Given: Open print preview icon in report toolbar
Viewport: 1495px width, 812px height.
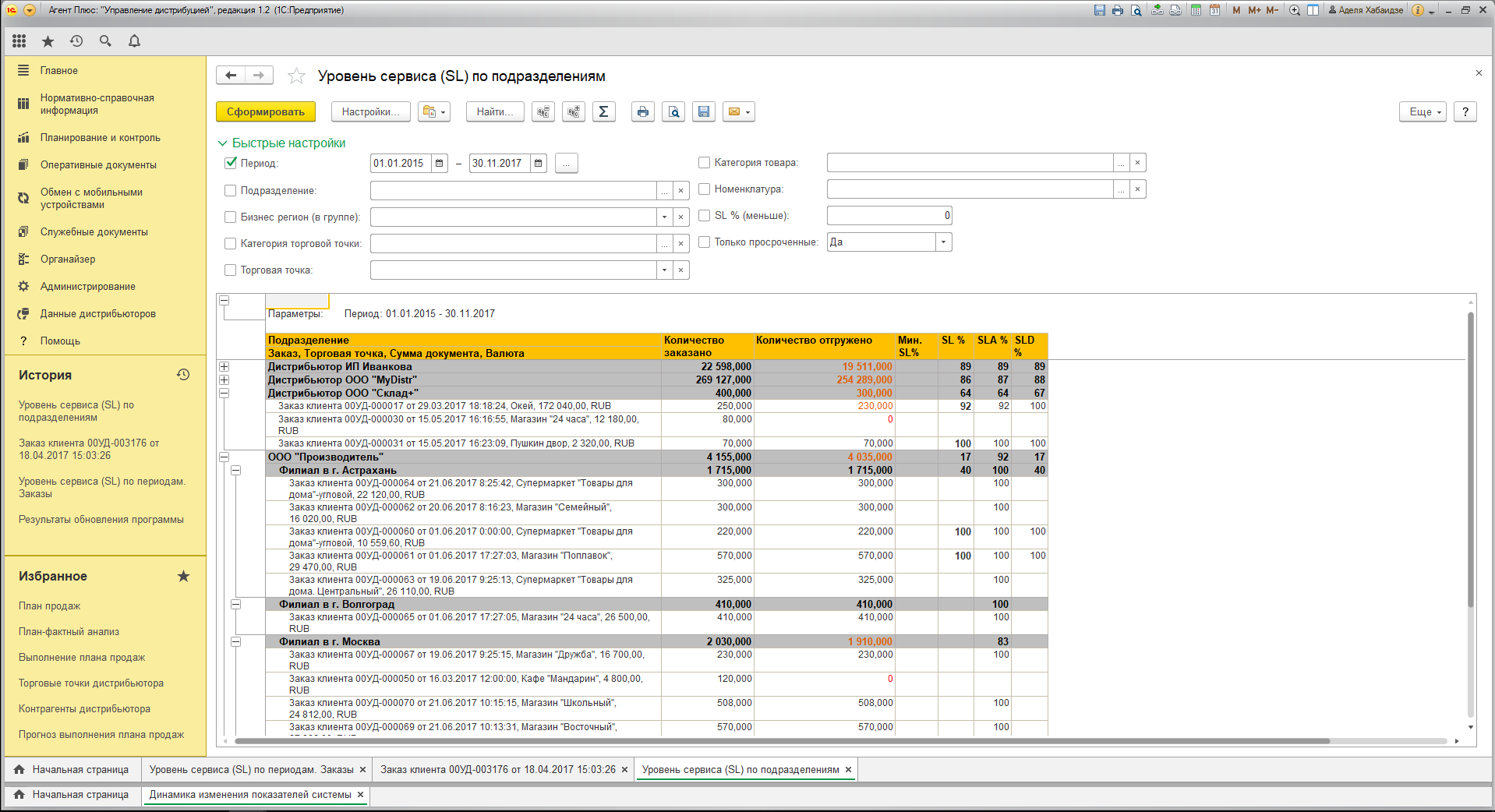Looking at the screenshot, I should (x=673, y=112).
